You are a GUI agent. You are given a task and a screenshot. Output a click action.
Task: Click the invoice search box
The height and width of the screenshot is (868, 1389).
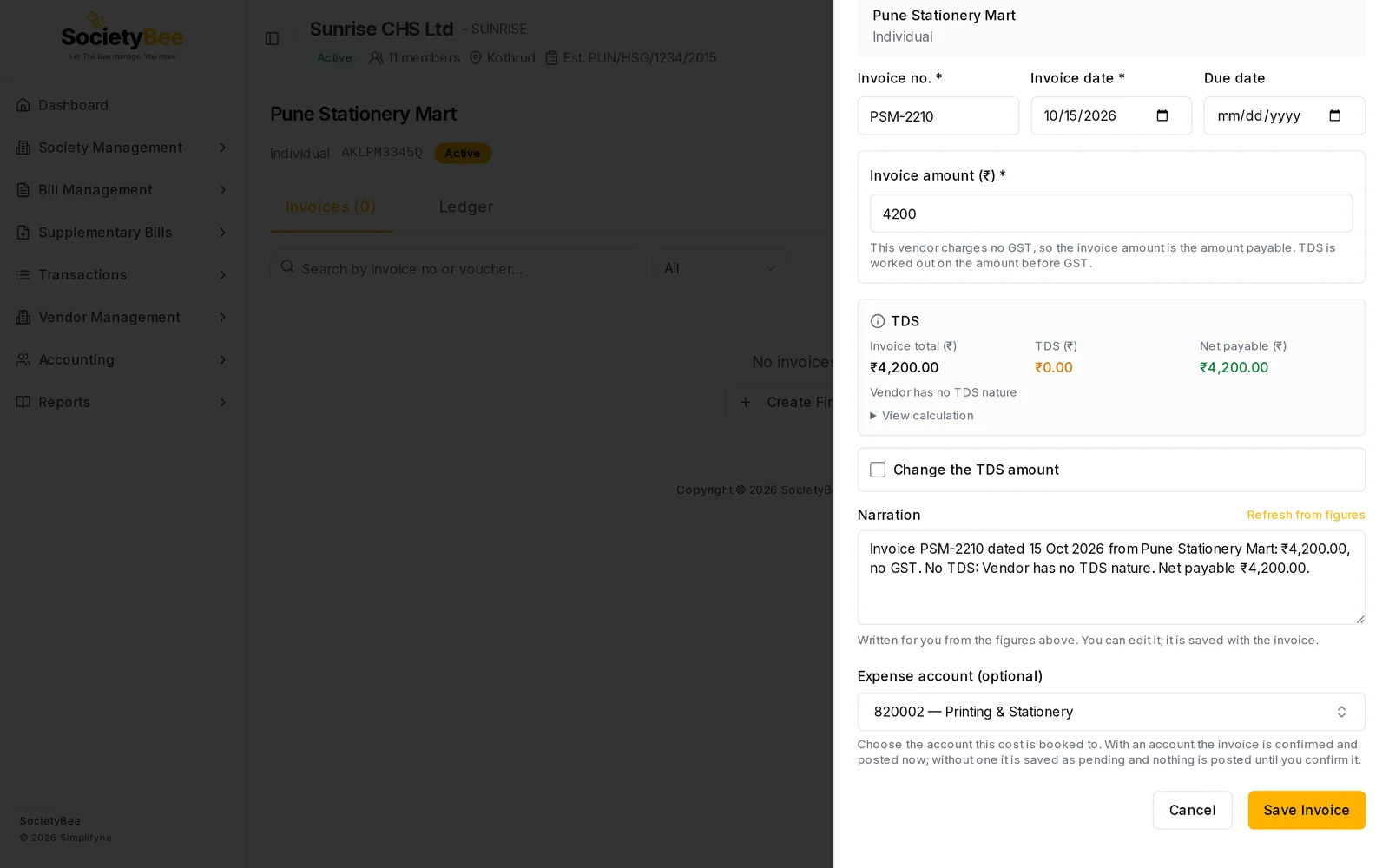pyautogui.click(x=456, y=268)
